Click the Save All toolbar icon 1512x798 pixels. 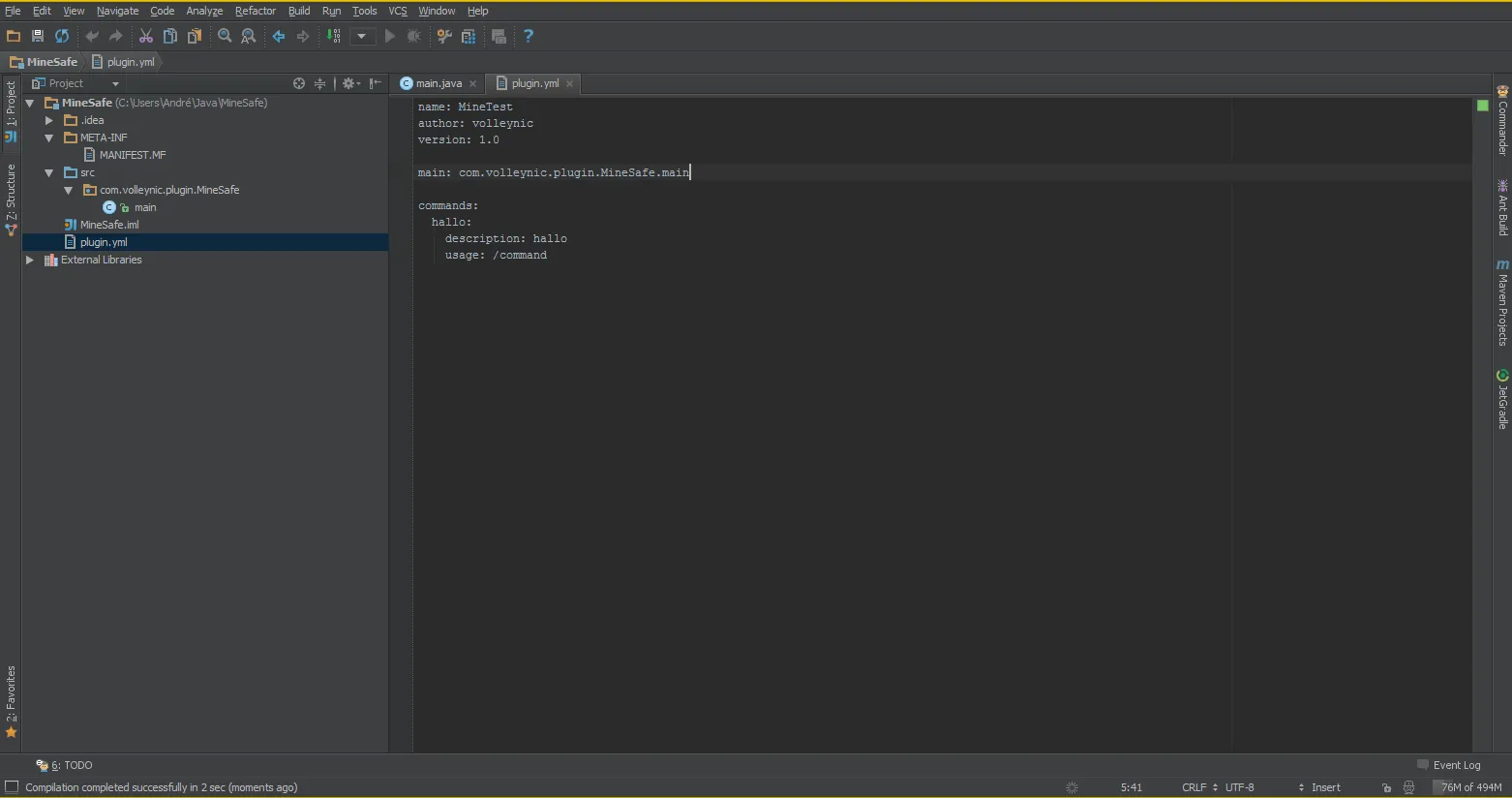click(x=38, y=36)
